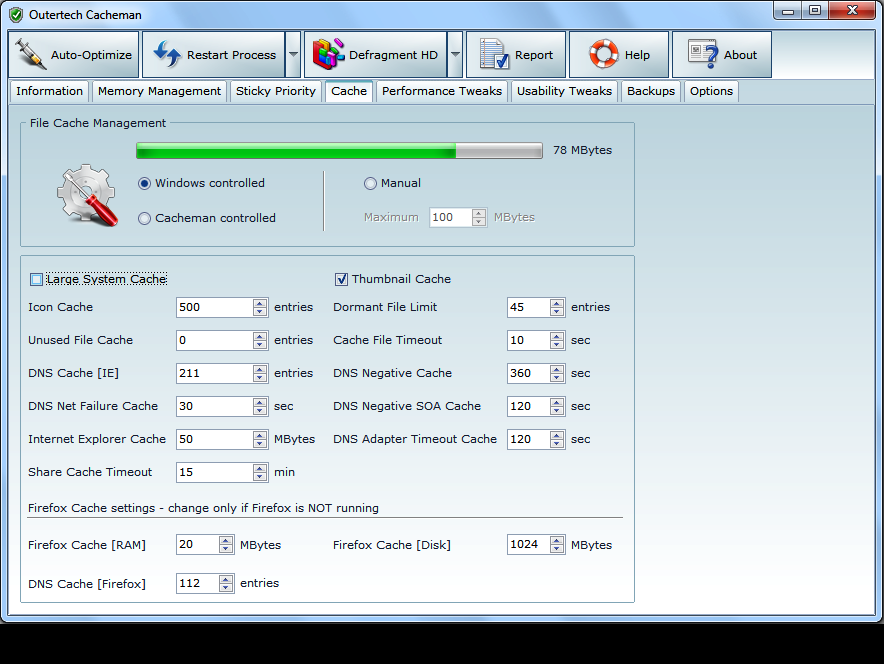Switch to the Memory Management tab
The width and height of the screenshot is (884, 664).
pyautogui.click(x=159, y=91)
